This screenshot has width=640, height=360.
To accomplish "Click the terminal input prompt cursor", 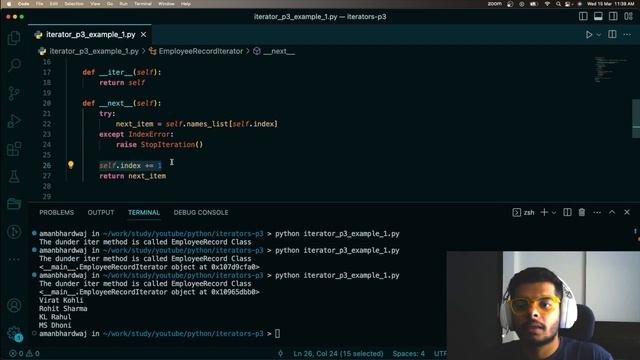I will pyautogui.click(x=278, y=333).
